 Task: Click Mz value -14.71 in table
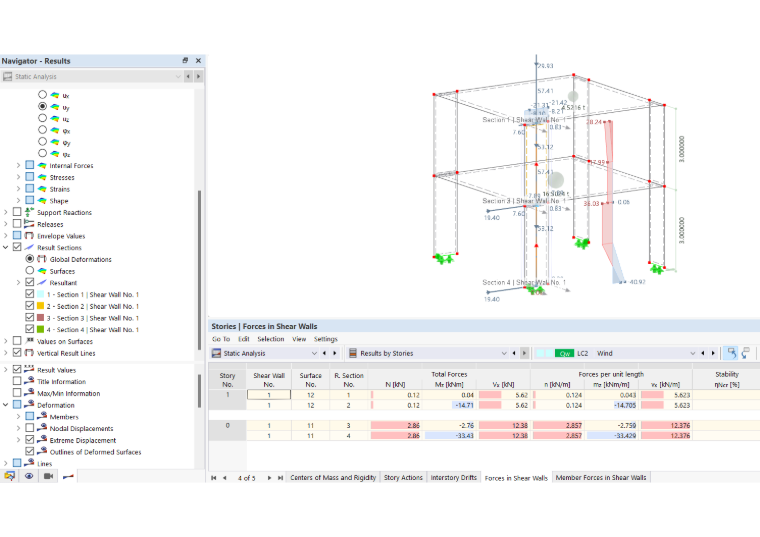[449, 405]
